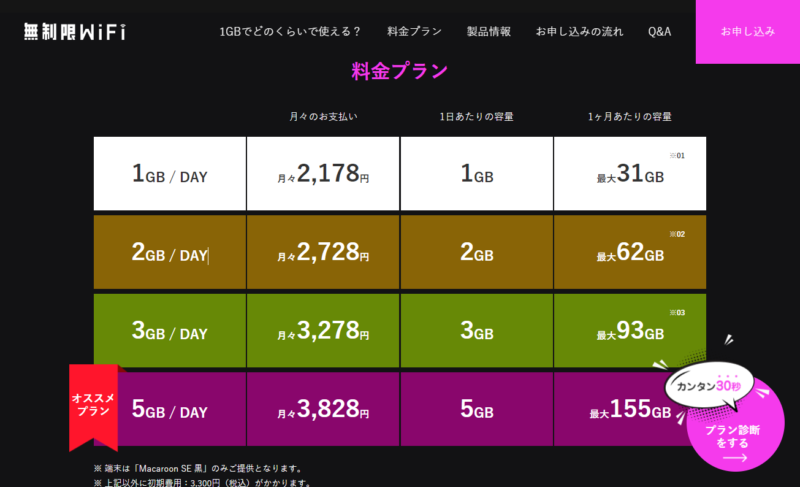Click the プラン診断をする round button
The height and width of the screenshot is (487, 800).
735,424
